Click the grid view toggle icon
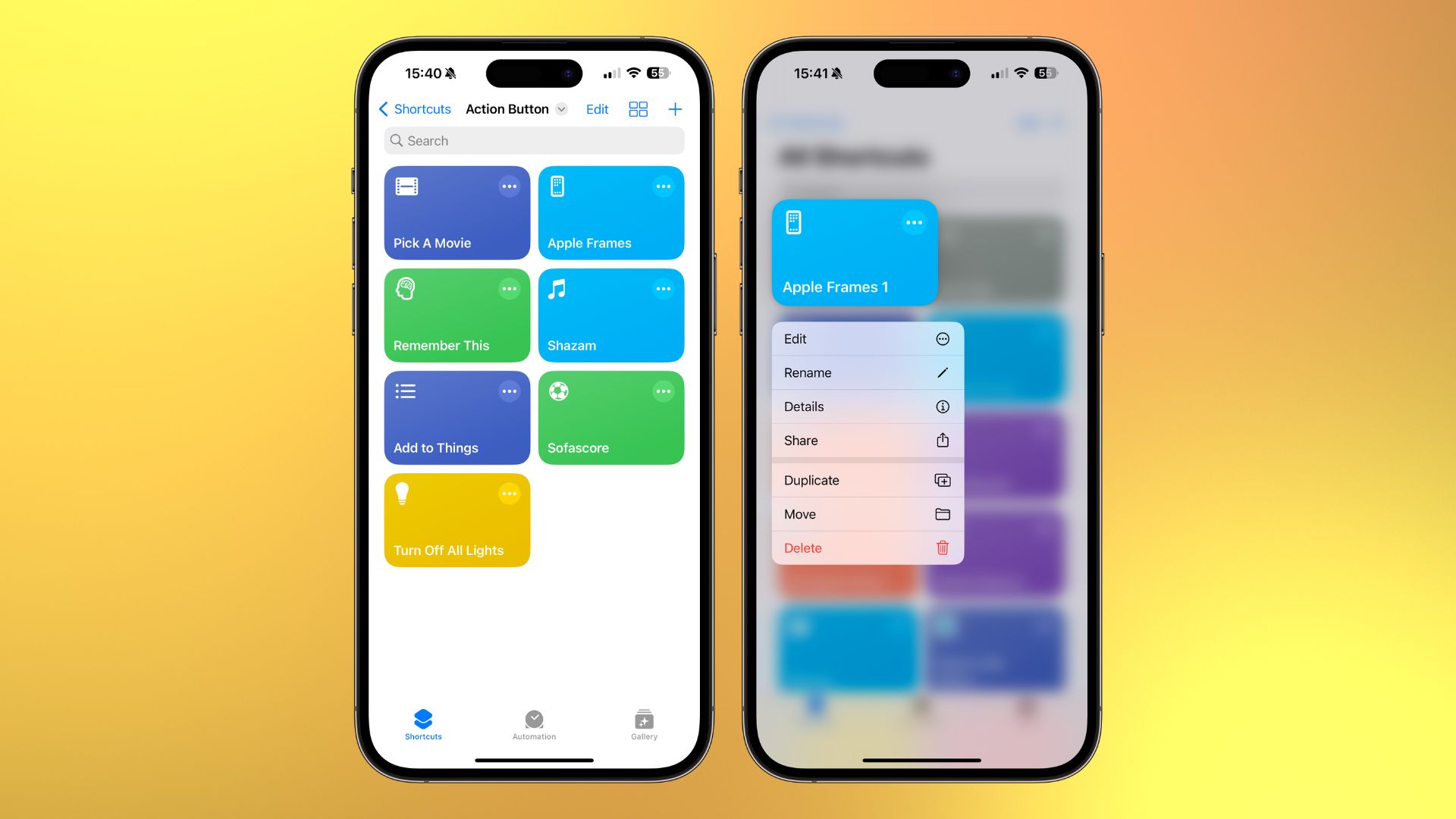The width and height of the screenshot is (1456, 819). (638, 108)
